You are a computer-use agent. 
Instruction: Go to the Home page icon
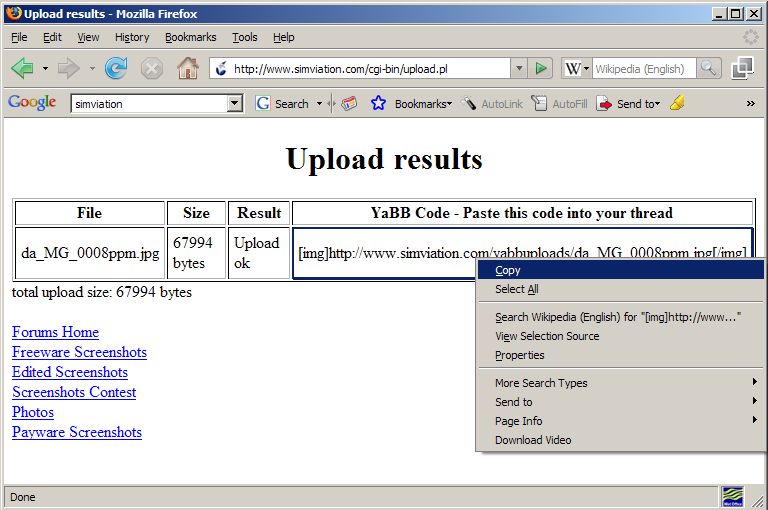click(x=187, y=68)
